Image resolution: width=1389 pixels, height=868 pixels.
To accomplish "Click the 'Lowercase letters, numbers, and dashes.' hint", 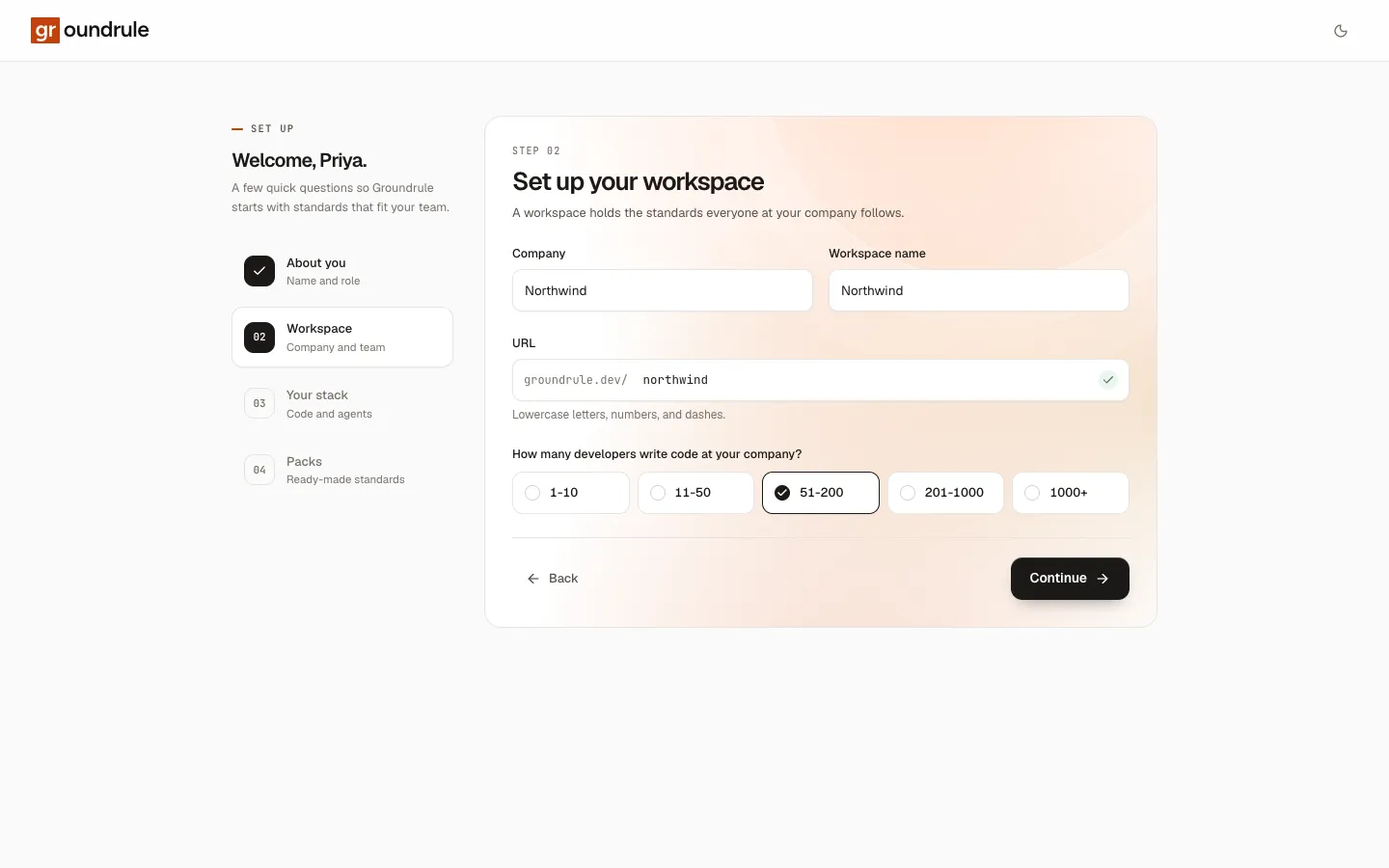I will click(x=618, y=415).
